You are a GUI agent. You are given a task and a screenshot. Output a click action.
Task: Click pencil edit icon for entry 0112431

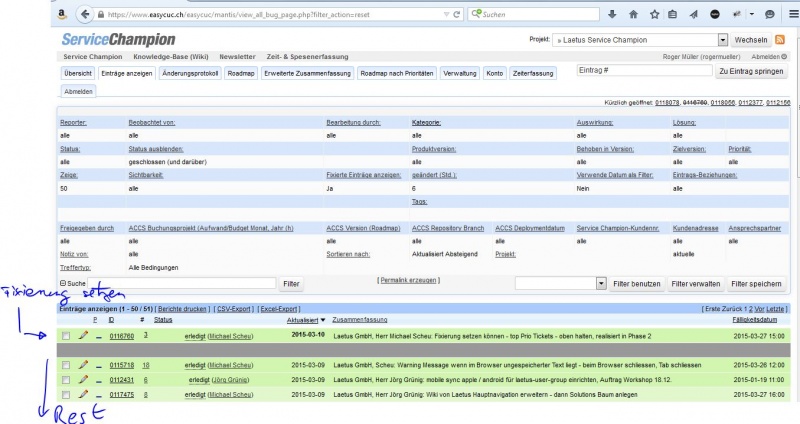coord(83,379)
